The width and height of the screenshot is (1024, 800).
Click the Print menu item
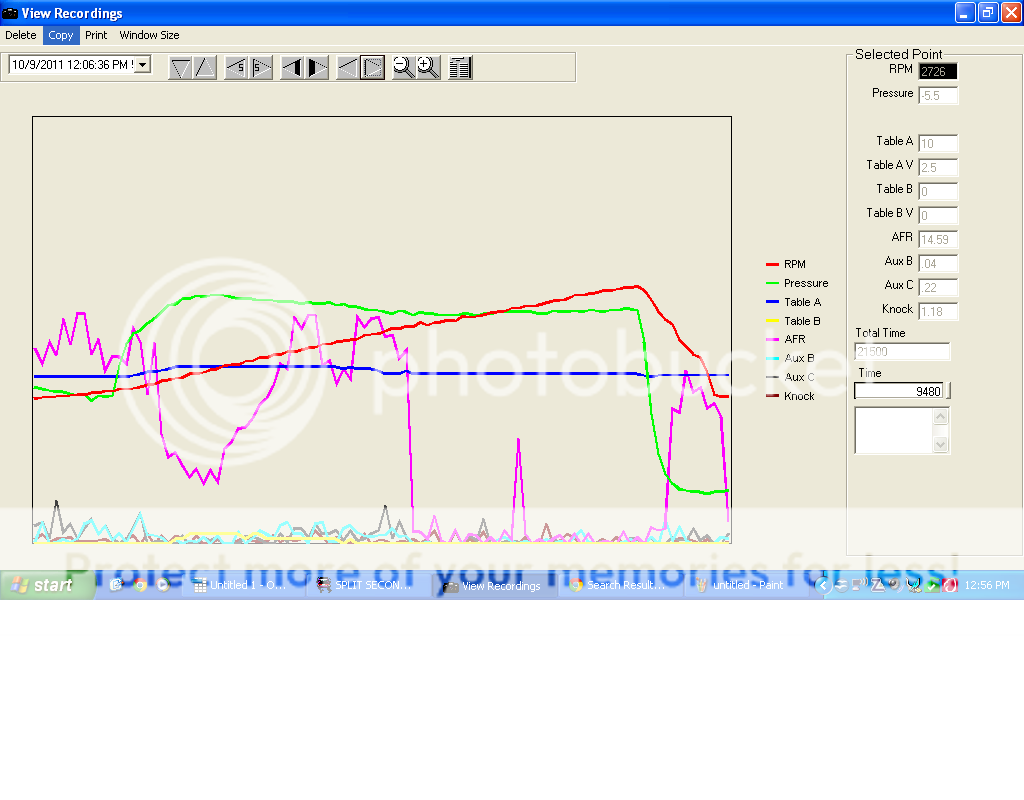(x=96, y=35)
